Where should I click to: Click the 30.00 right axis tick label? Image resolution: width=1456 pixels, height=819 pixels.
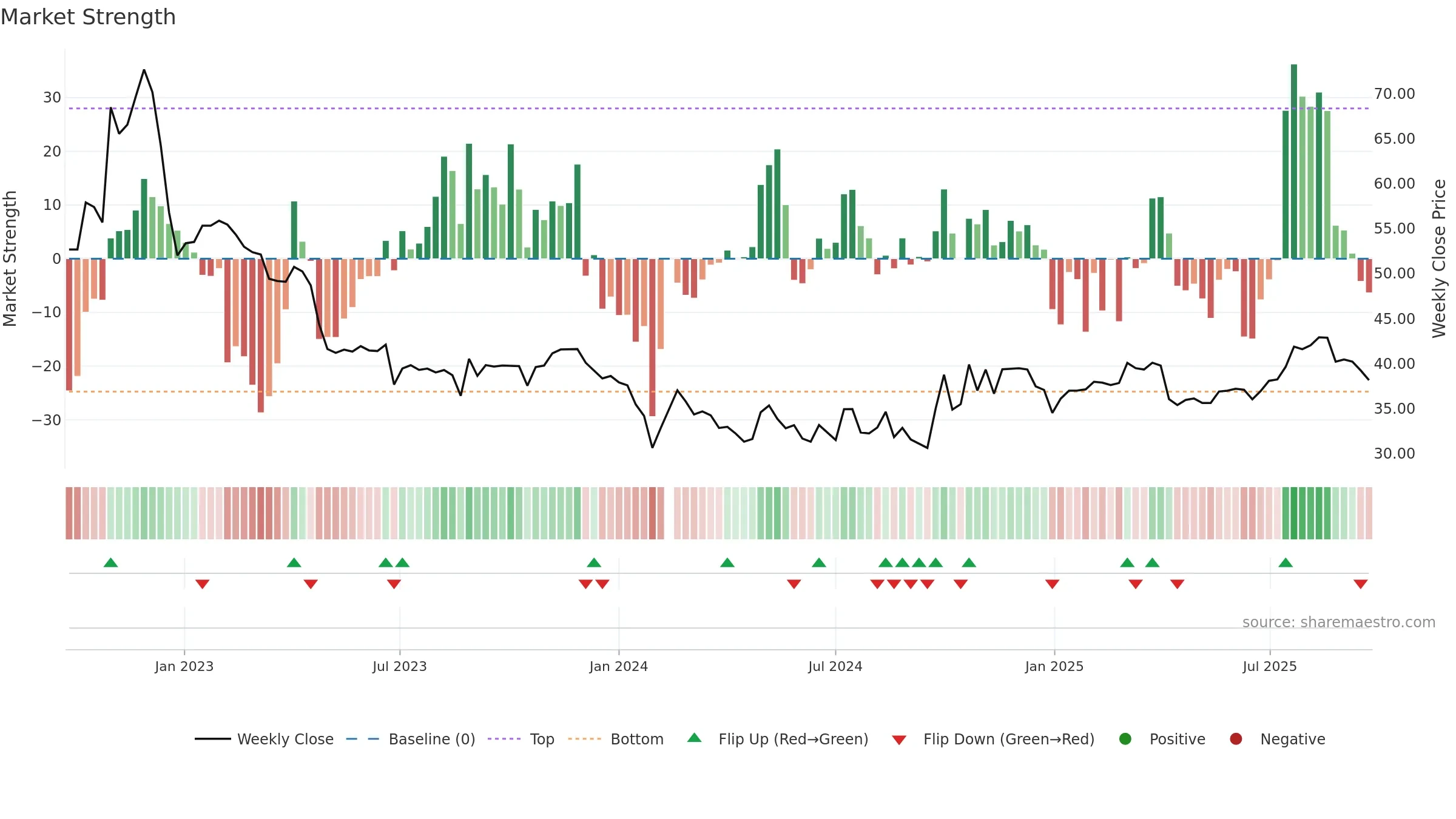pos(1395,453)
